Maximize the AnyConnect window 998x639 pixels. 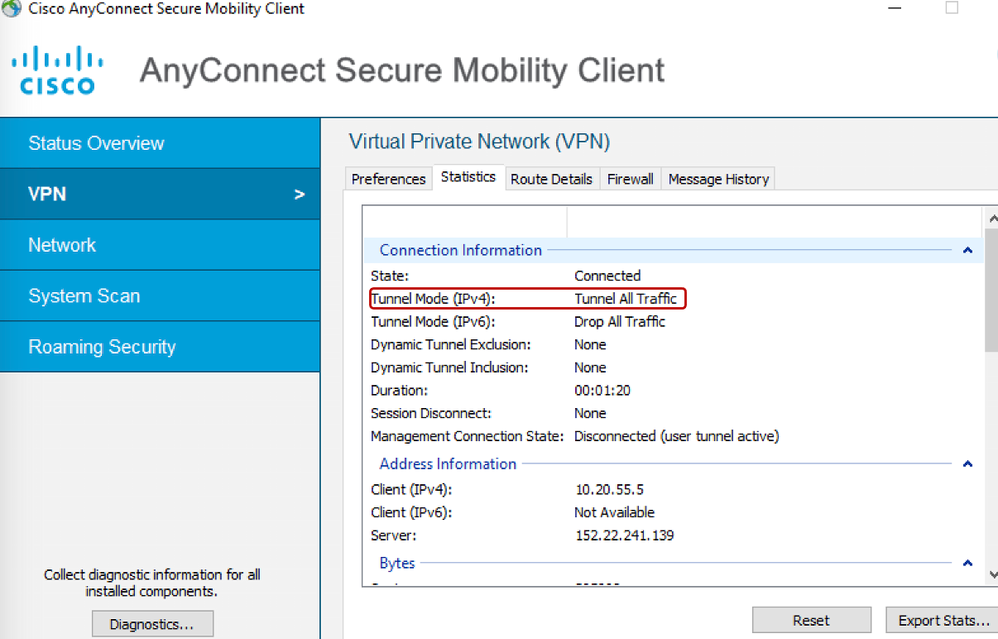[952, 8]
